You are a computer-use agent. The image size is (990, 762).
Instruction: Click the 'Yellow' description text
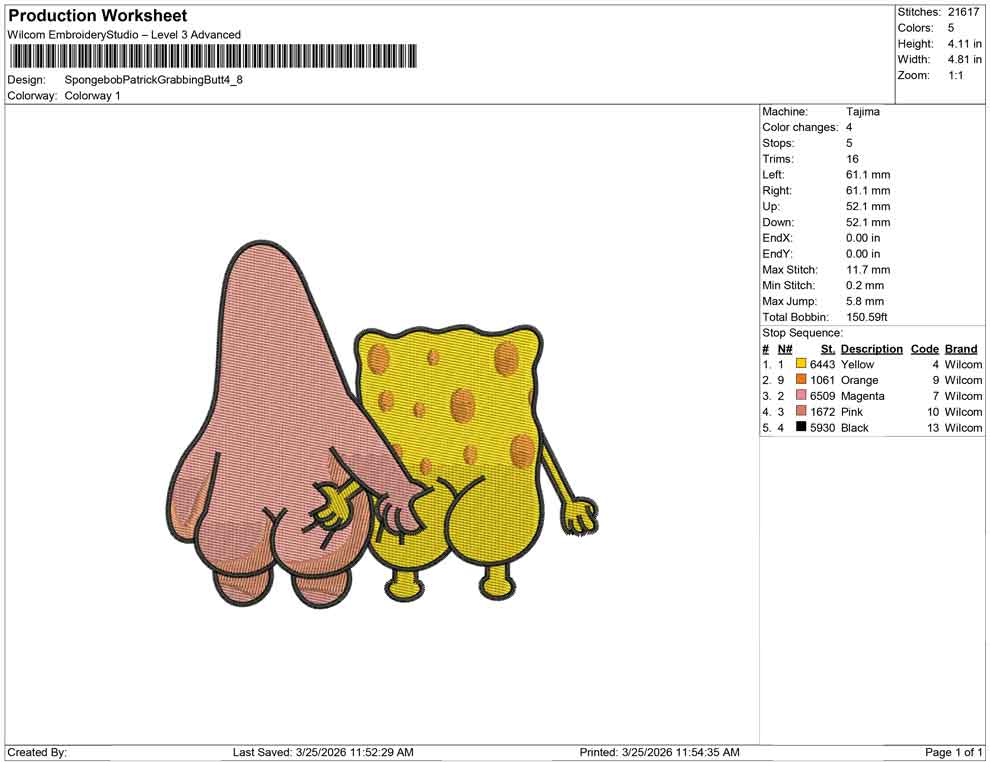(x=857, y=364)
